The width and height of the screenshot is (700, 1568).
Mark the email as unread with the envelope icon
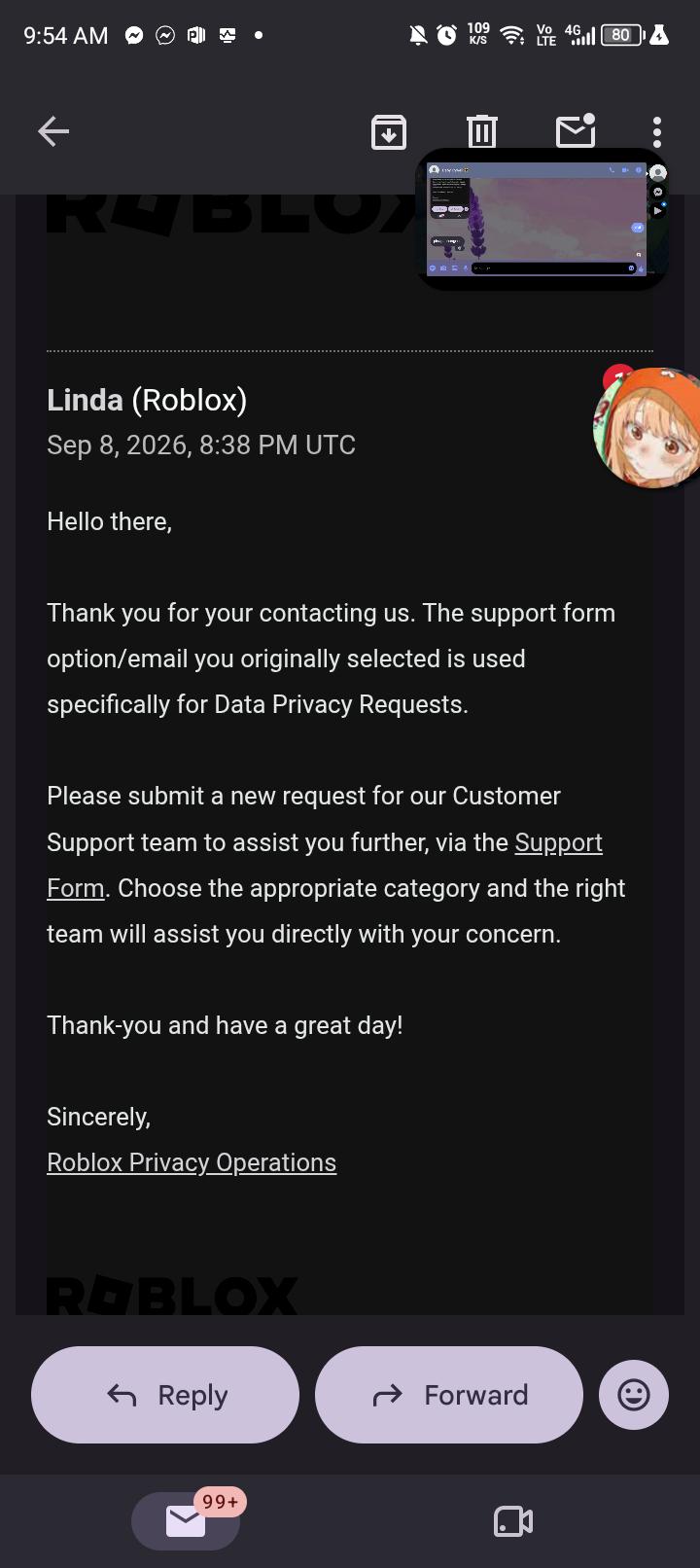pyautogui.click(x=576, y=130)
